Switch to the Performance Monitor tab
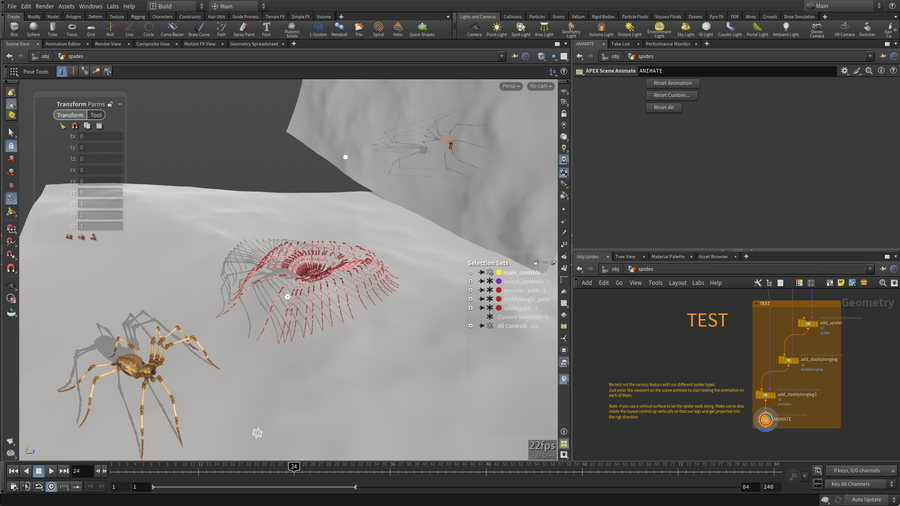This screenshot has height=506, width=900. (x=668, y=44)
